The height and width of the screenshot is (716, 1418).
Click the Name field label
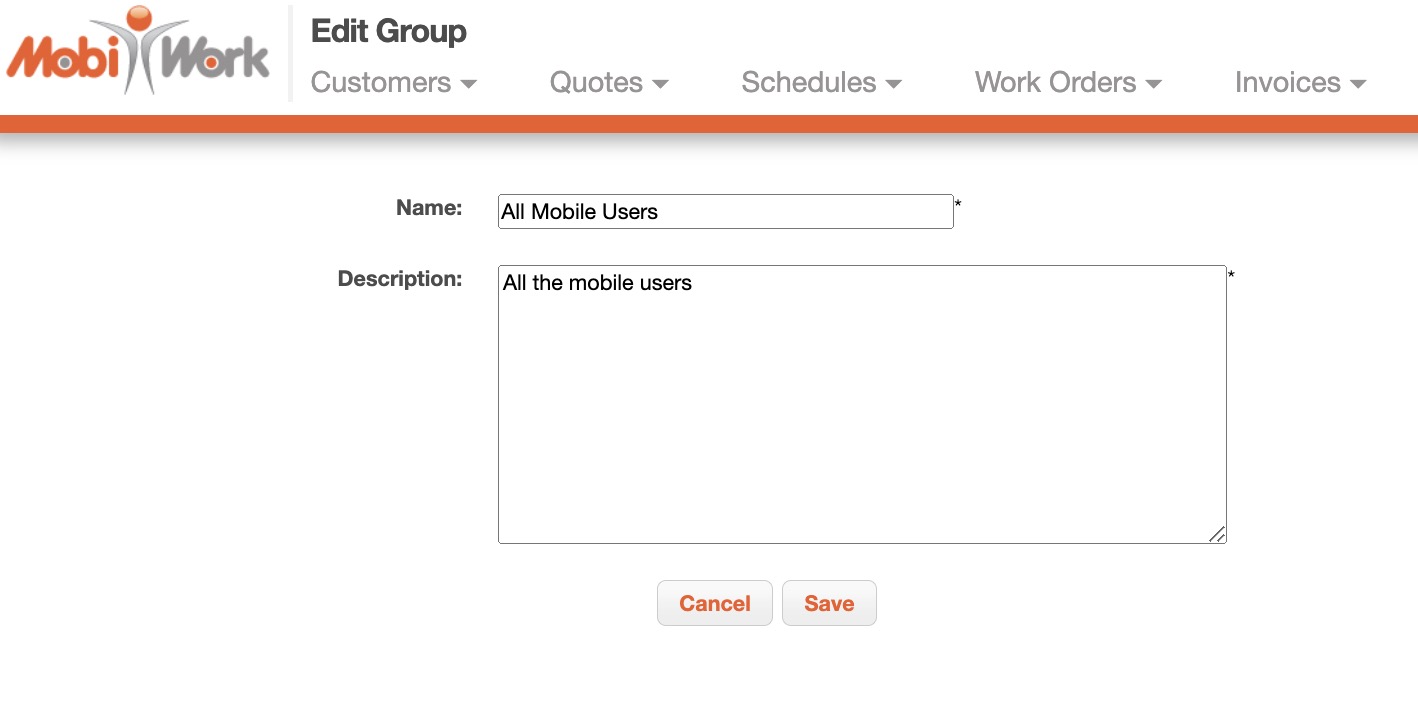pos(429,208)
